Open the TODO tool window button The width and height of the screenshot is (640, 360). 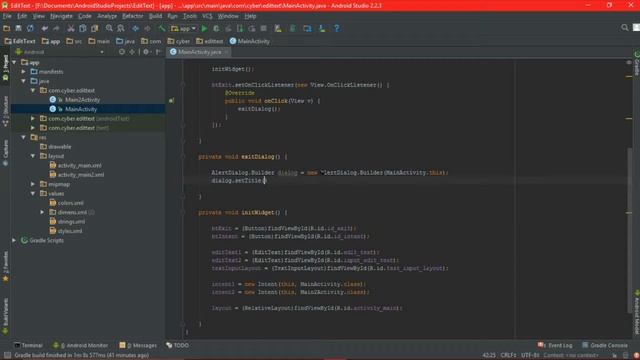click(x=178, y=345)
